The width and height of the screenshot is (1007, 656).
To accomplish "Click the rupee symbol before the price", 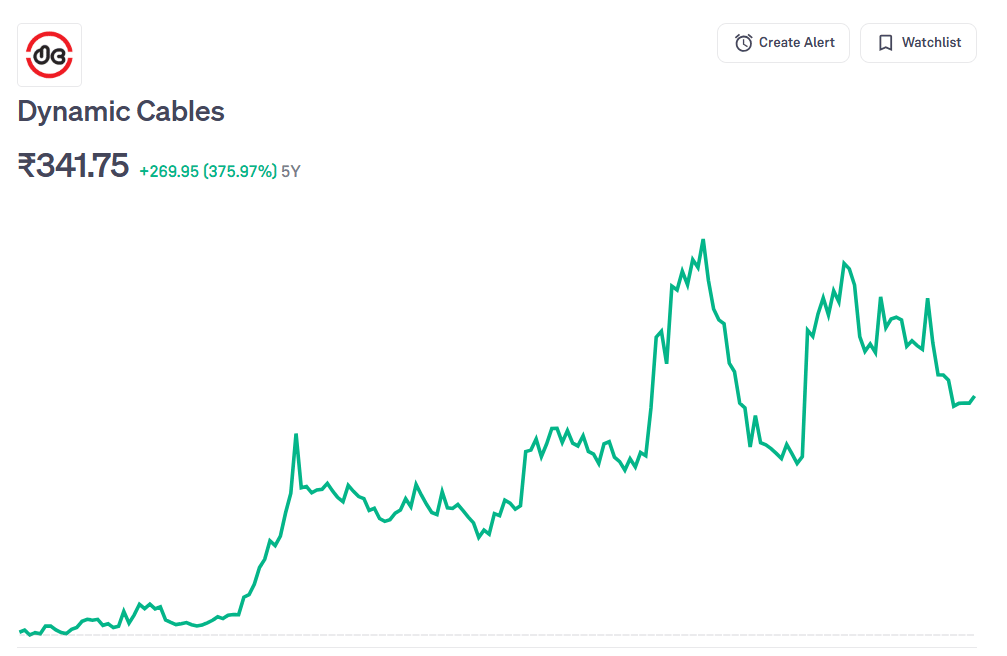I will (x=27, y=165).
